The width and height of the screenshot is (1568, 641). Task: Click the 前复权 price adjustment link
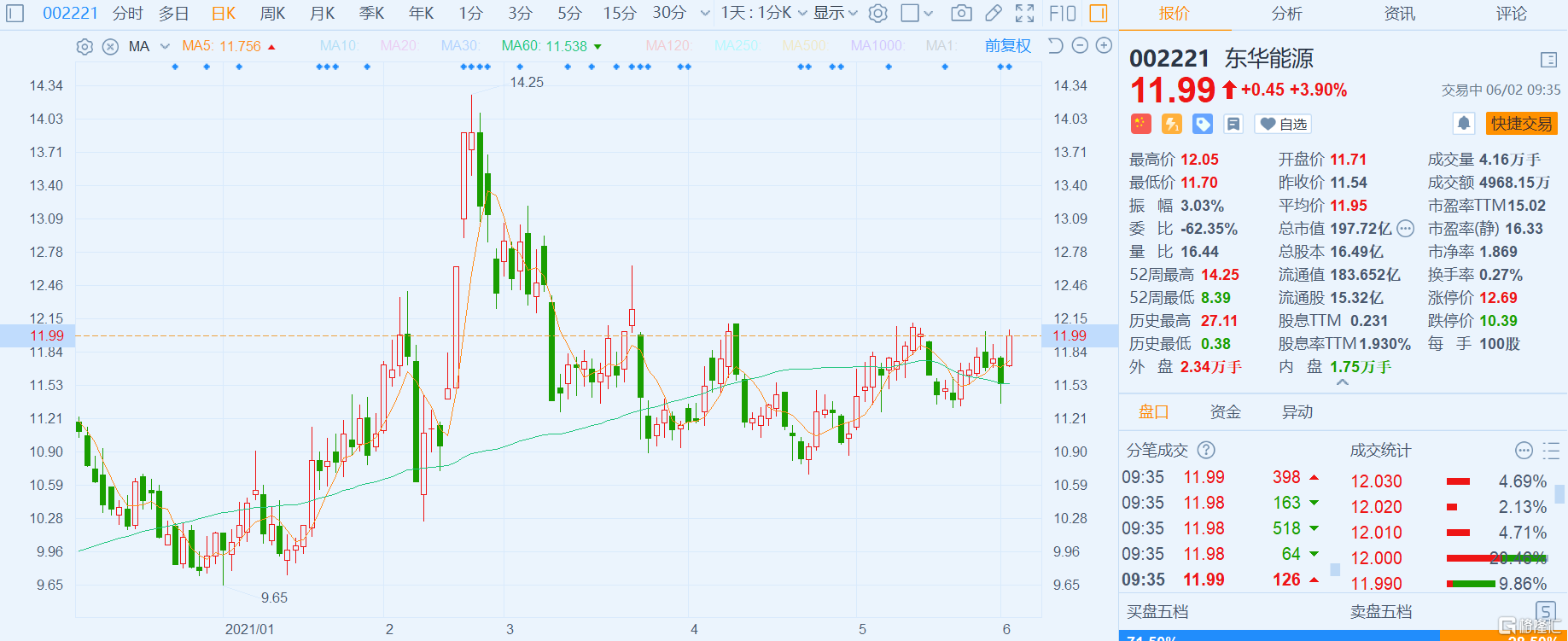(1007, 46)
